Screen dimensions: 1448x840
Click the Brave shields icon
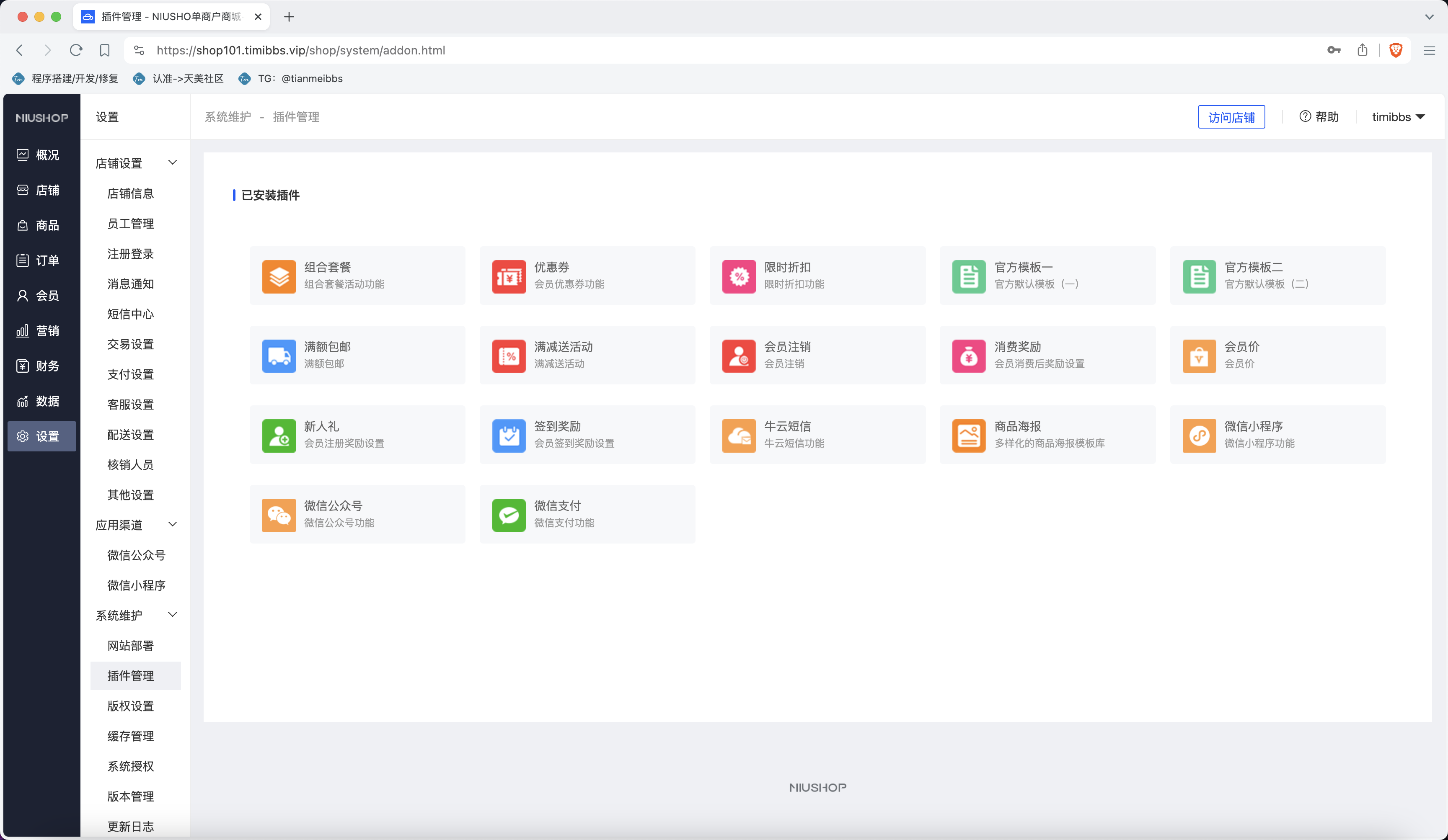pyautogui.click(x=1395, y=50)
